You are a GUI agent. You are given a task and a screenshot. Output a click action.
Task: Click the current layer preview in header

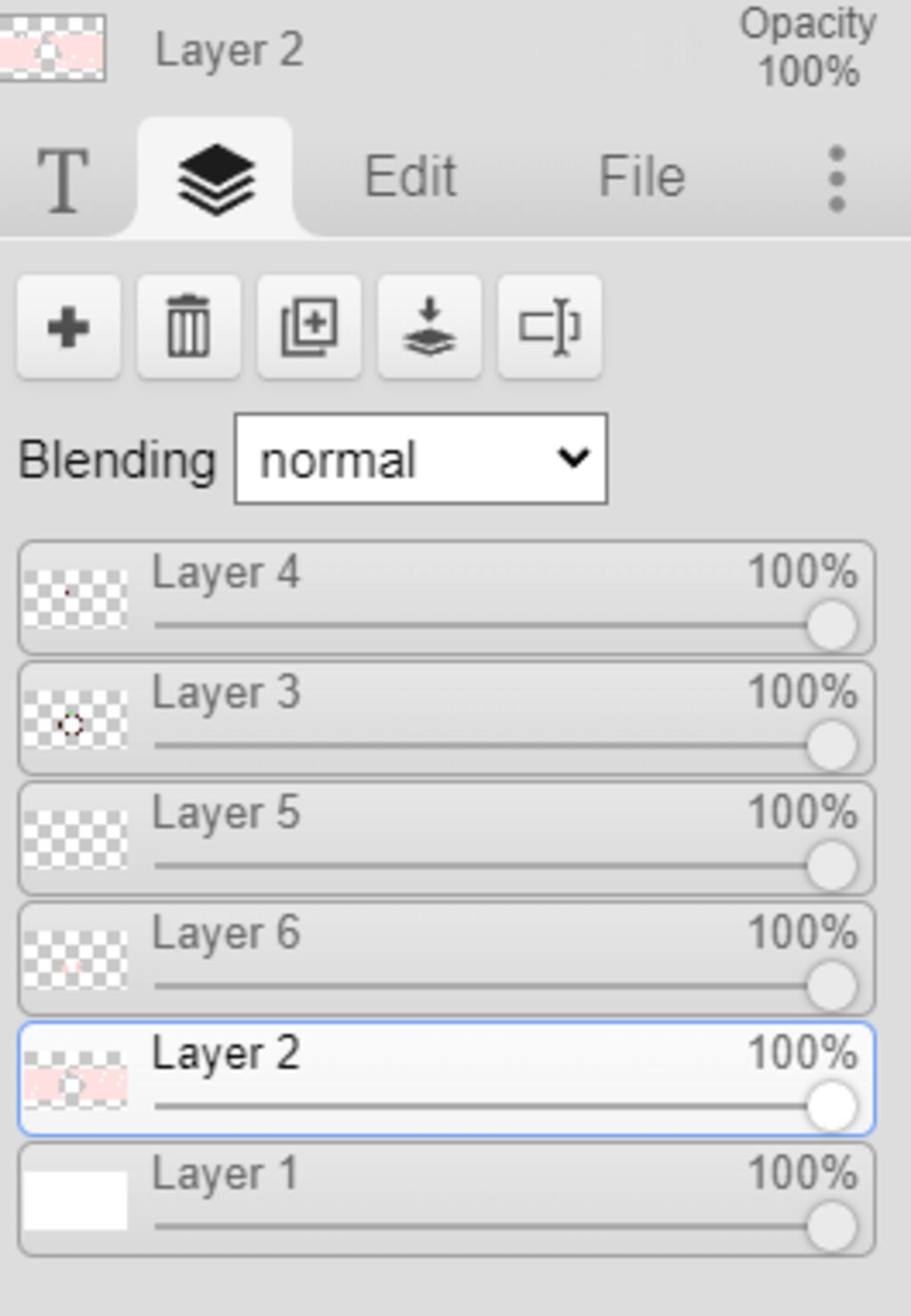point(53,48)
